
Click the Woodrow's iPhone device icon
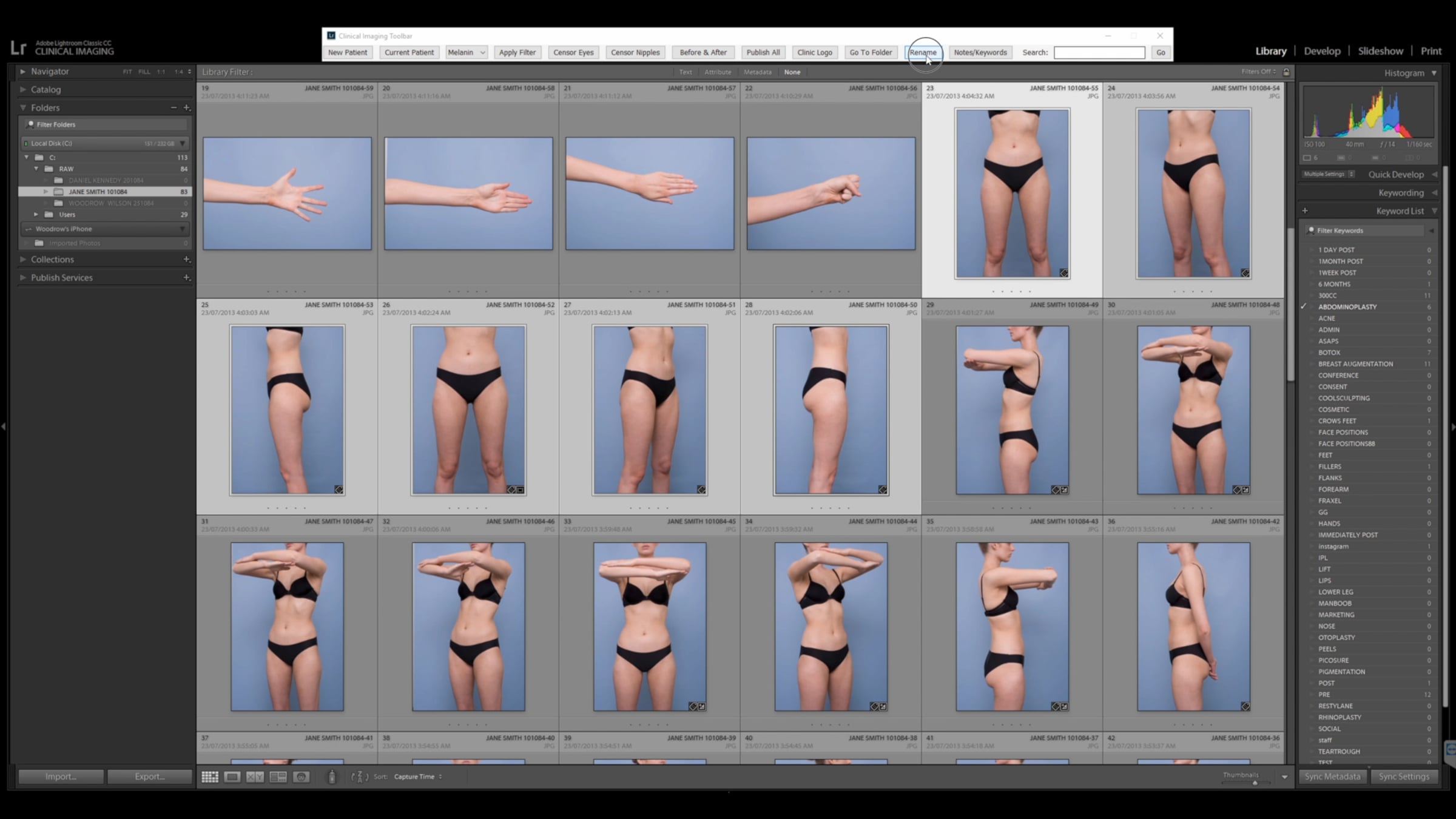pyautogui.click(x=29, y=229)
